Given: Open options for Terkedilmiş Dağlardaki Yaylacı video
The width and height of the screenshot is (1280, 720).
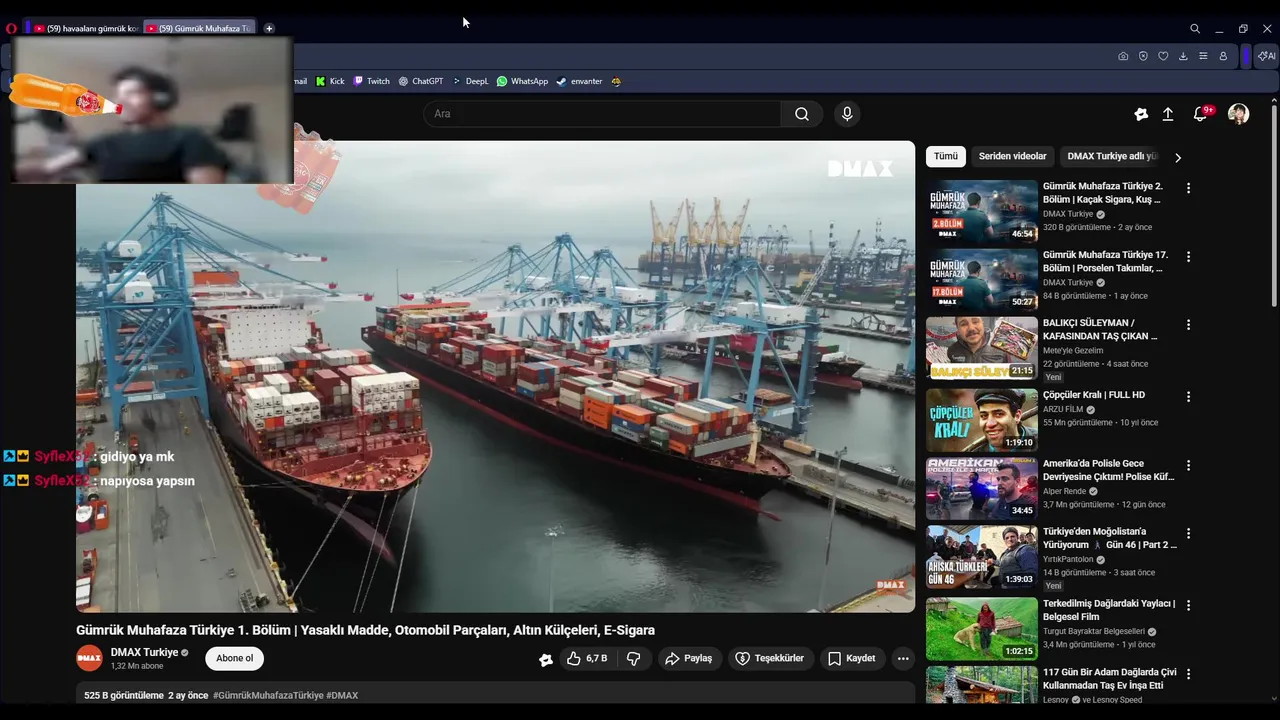Looking at the screenshot, I should [1188, 606].
